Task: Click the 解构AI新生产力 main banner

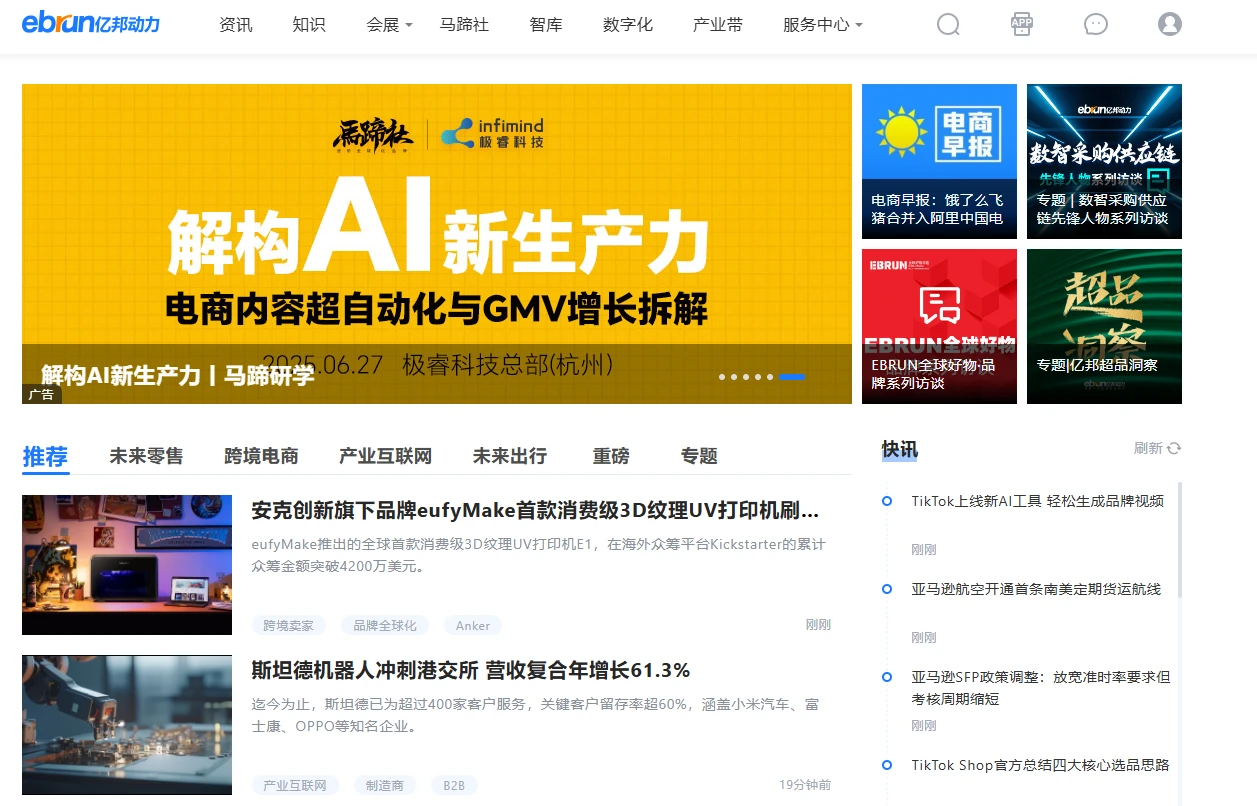Action: 437,244
